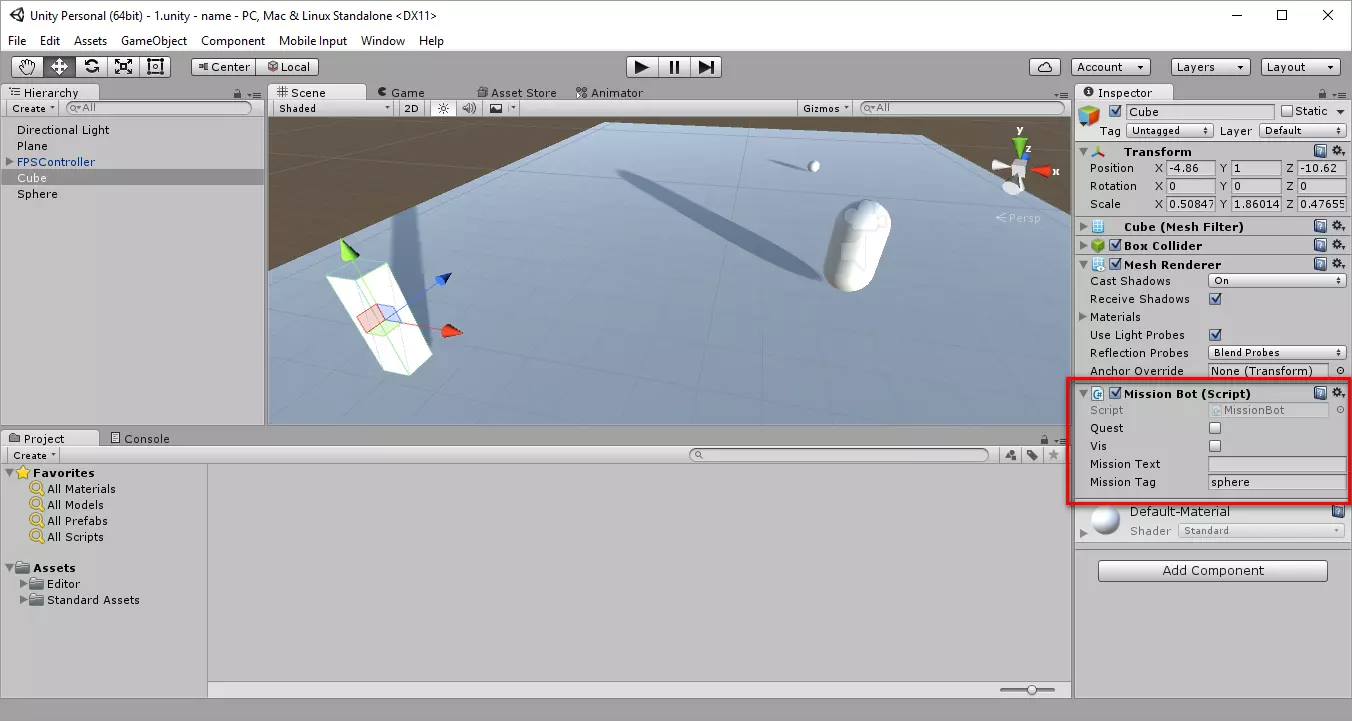1352x721 pixels.
Task: Toggle scene audio speaker icon
Action: [x=469, y=108]
